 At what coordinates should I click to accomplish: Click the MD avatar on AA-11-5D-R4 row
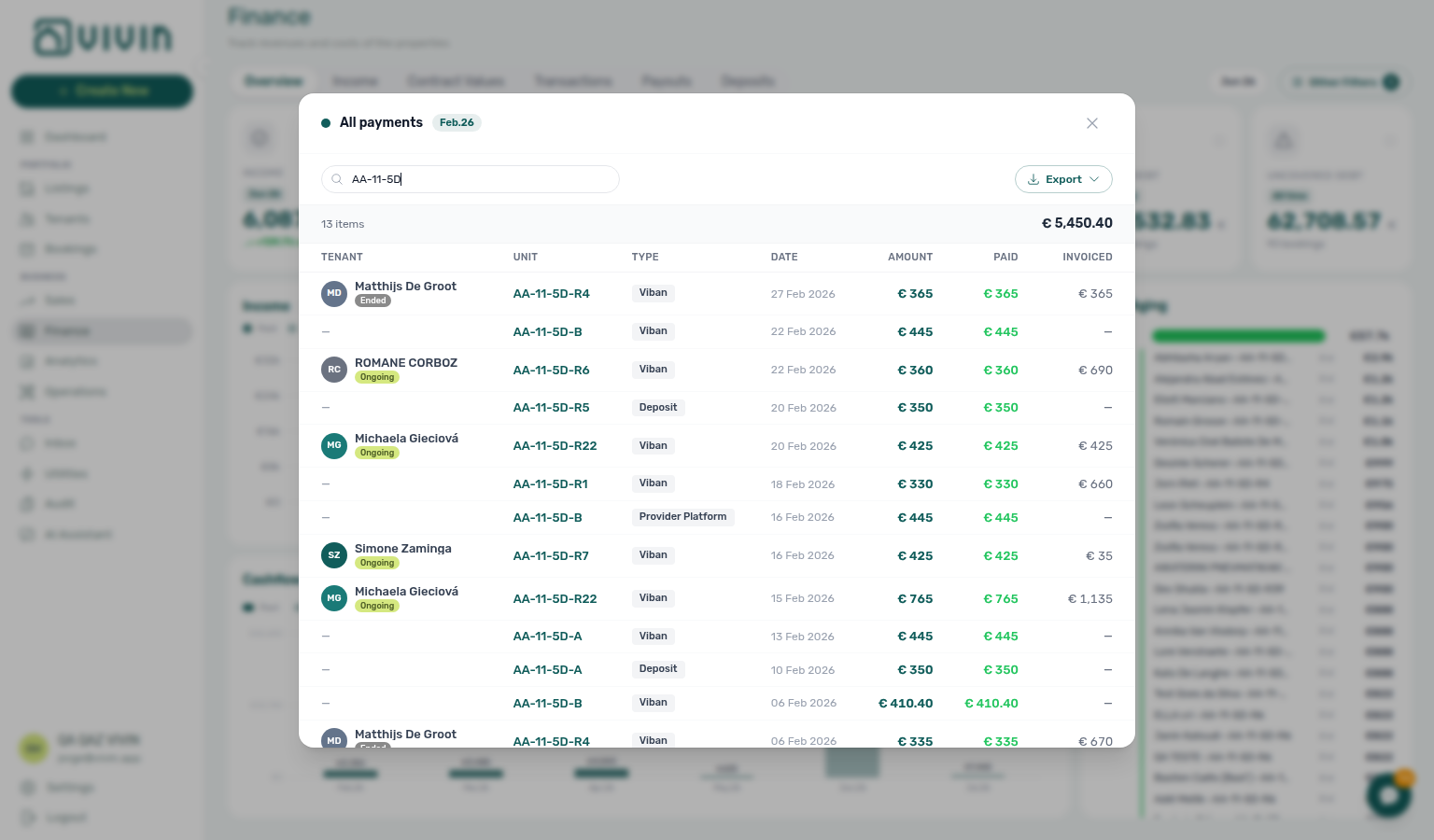334,294
